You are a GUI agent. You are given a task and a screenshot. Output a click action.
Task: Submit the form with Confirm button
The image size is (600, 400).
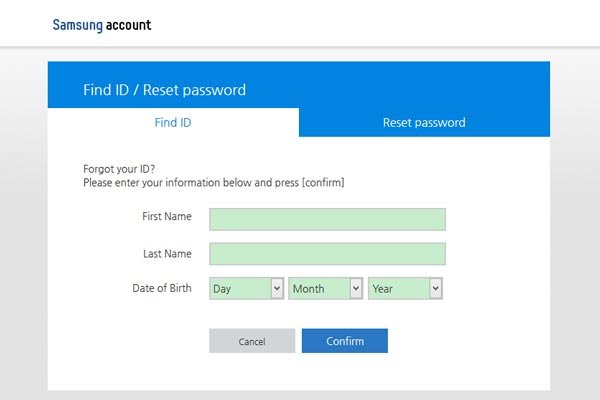pyautogui.click(x=345, y=341)
